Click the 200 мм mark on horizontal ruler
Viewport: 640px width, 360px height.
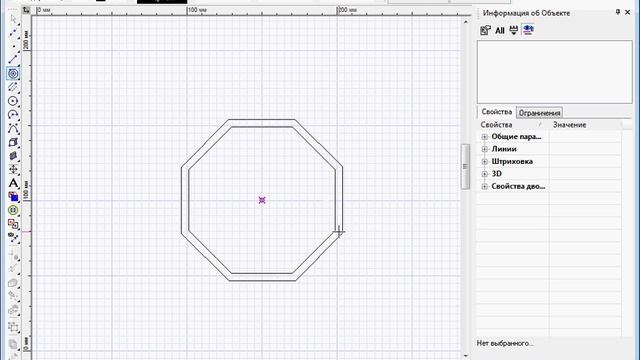click(347, 10)
